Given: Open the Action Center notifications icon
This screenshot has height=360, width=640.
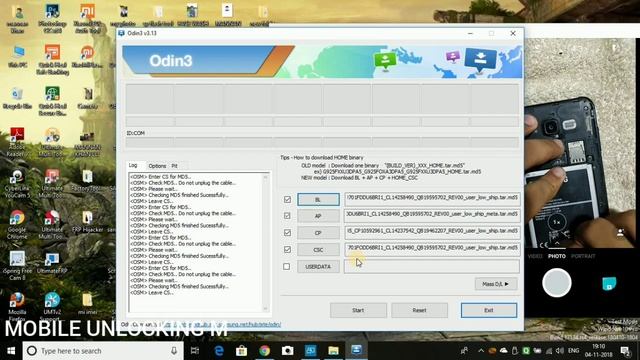Looking at the screenshot, I should click(625, 351).
